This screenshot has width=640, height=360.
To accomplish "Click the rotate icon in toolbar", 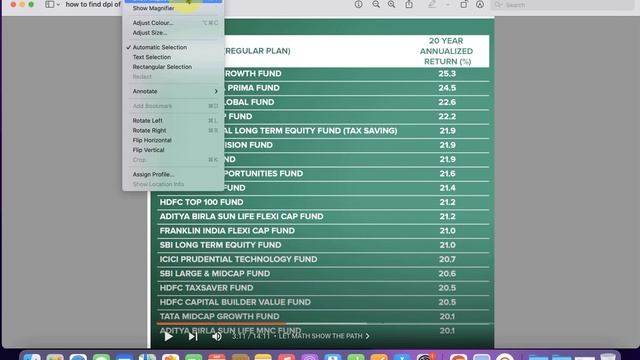I will [x=464, y=4].
